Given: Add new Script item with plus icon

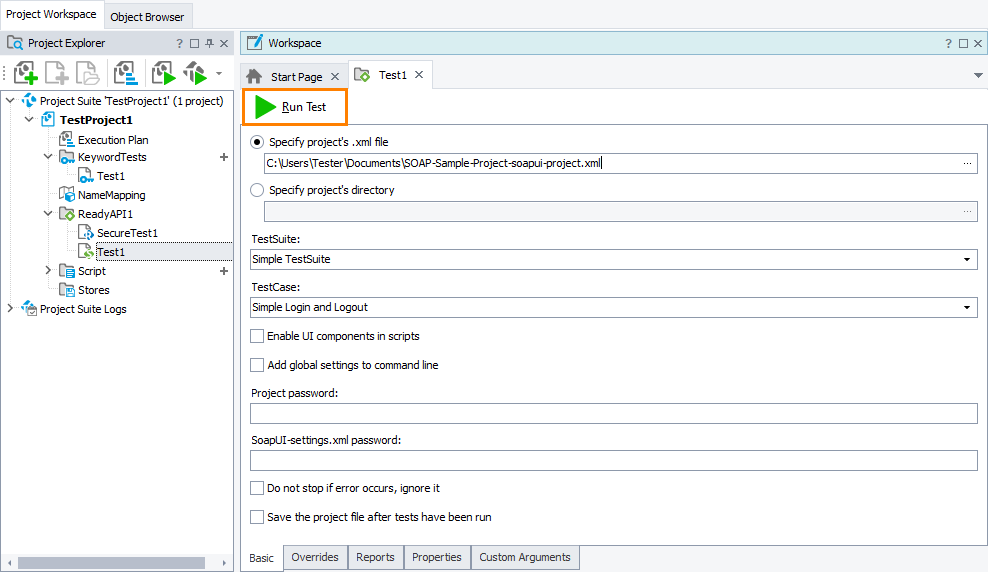Looking at the screenshot, I should pyautogui.click(x=223, y=271).
